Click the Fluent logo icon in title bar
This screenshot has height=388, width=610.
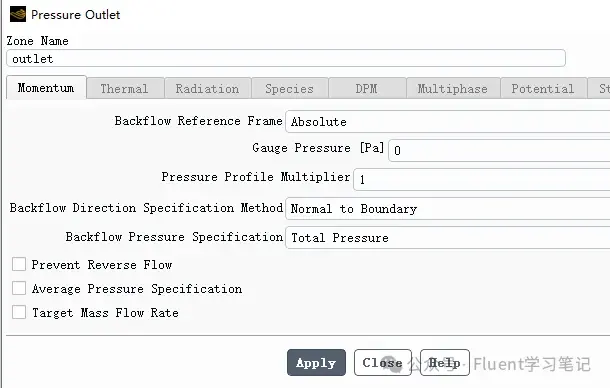[x=18, y=14]
